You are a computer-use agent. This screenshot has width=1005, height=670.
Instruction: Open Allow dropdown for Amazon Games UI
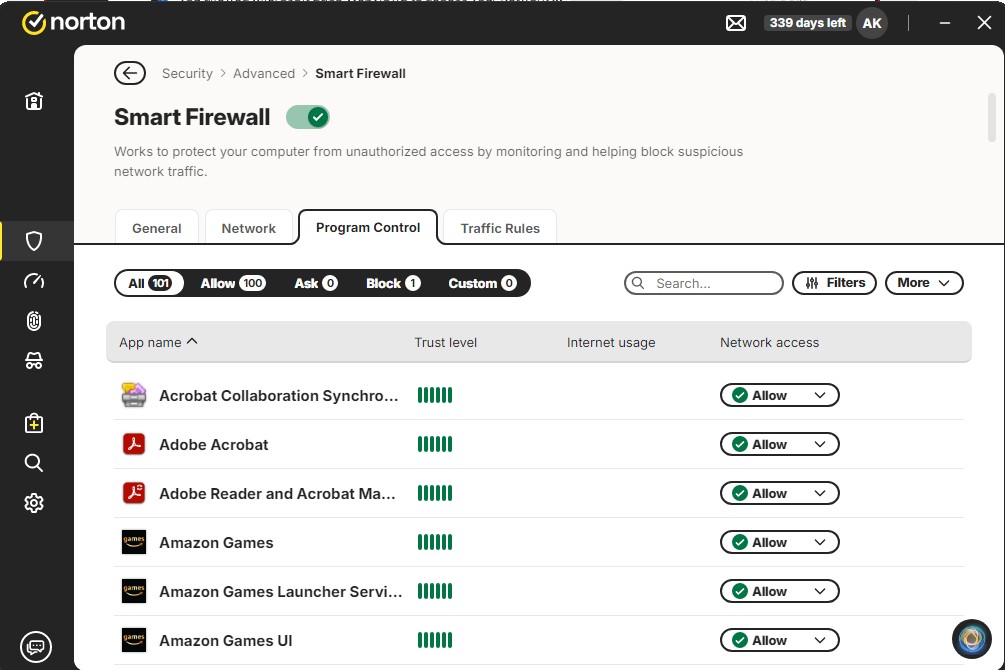(x=779, y=640)
